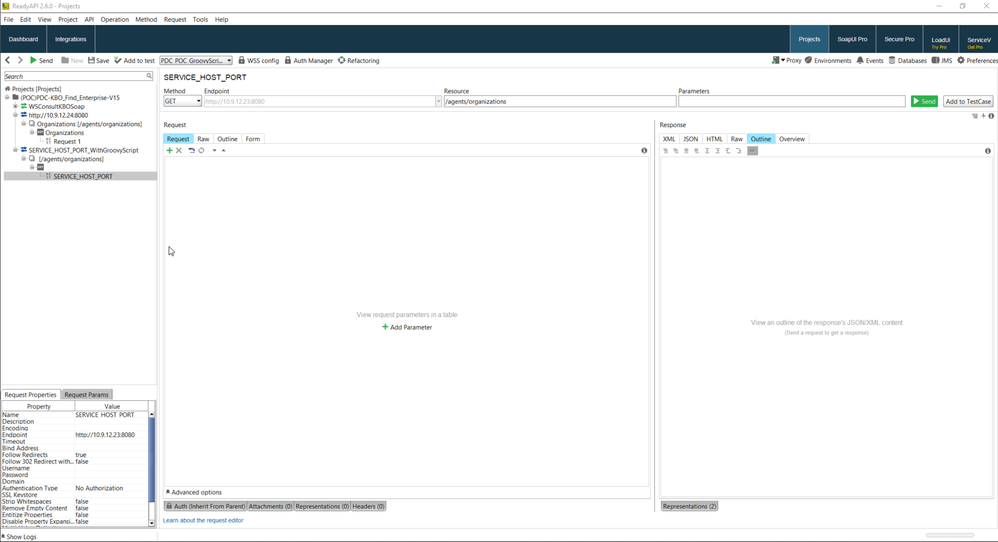Open Representations (2) in Response panel
This screenshot has width=998, height=542.
click(689, 506)
